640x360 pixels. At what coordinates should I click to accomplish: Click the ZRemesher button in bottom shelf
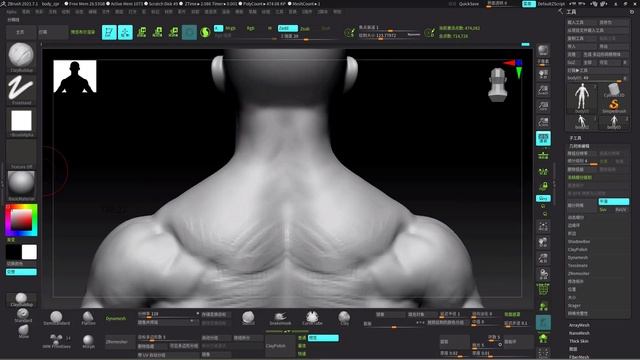[120, 342]
